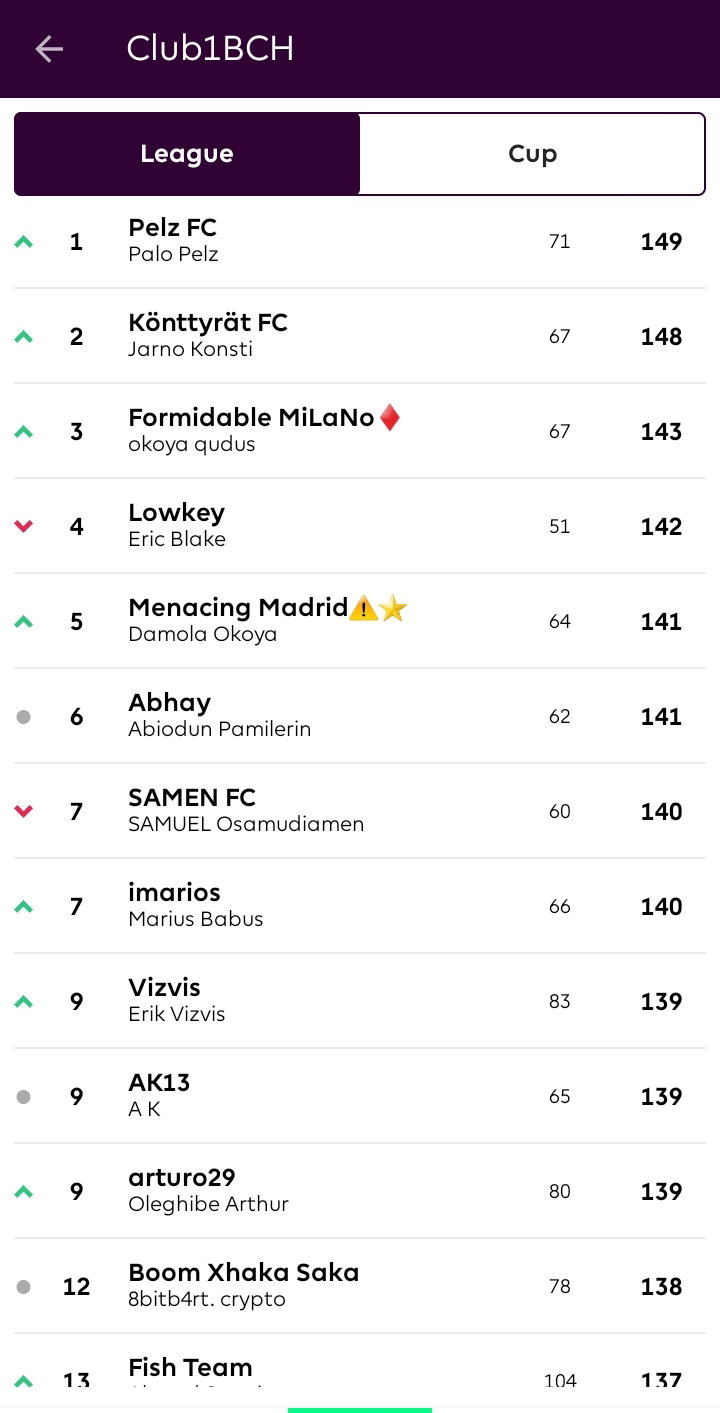Click star emoji after Menacing Madrid
Image resolution: width=720 pixels, height=1413 pixels.
[x=394, y=608]
